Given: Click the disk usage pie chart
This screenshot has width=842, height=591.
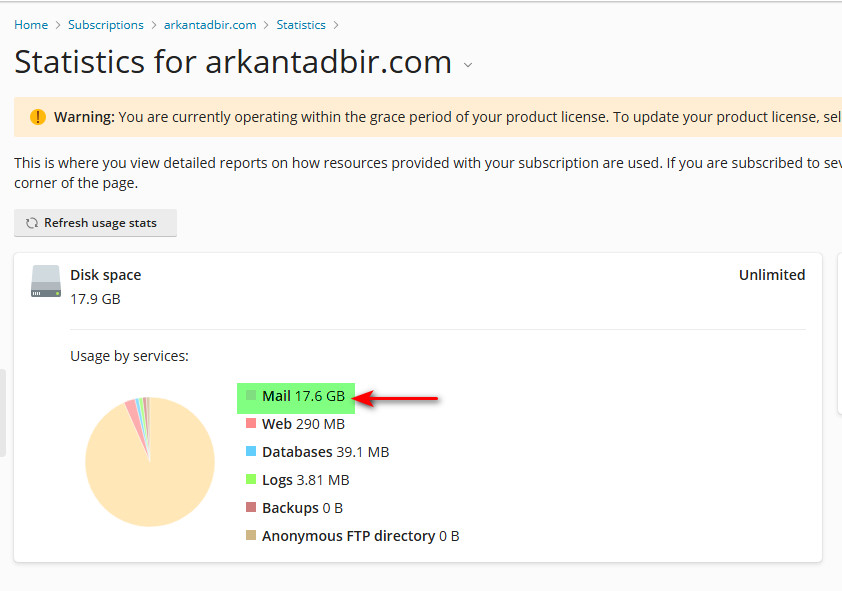Looking at the screenshot, I should [x=150, y=462].
